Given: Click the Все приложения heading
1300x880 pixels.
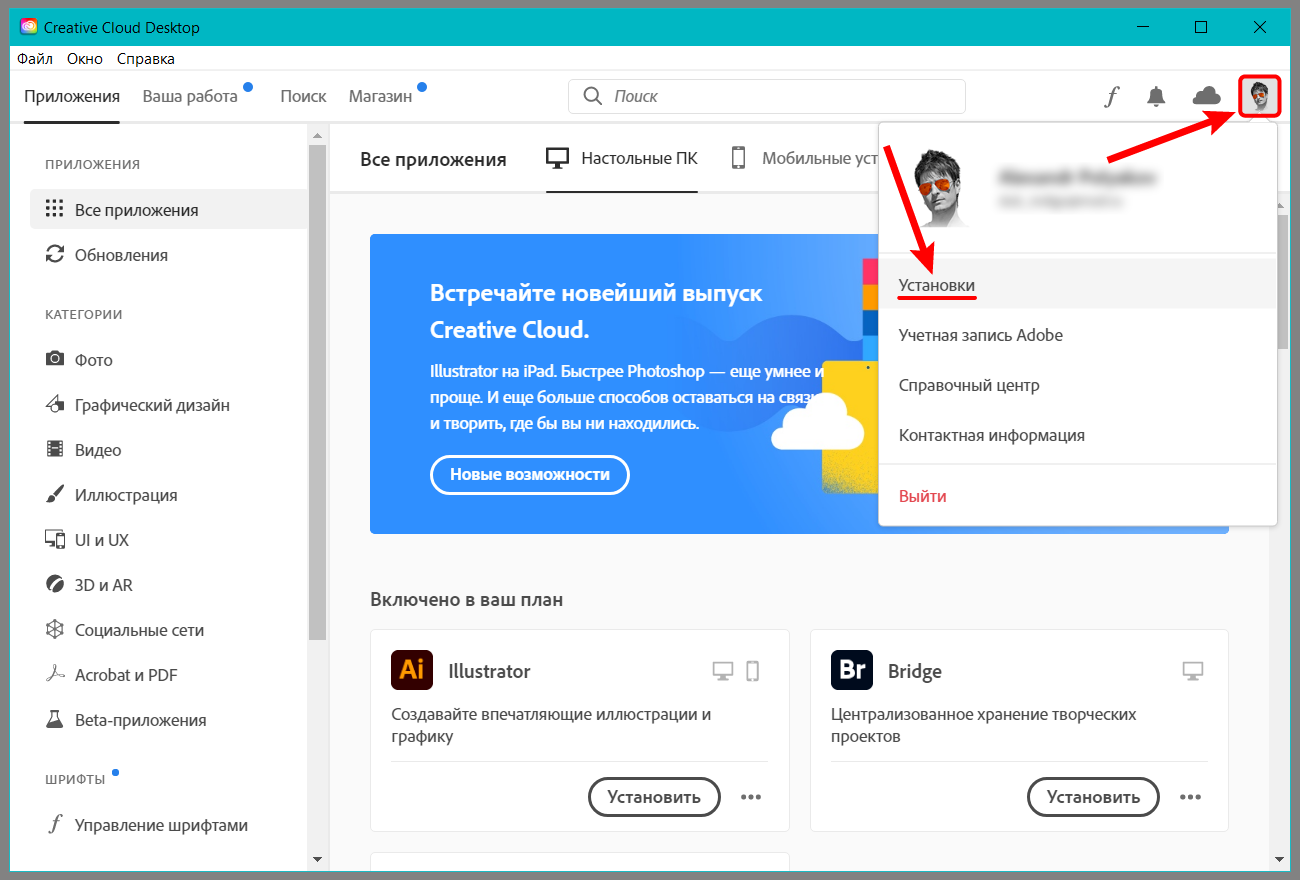Looking at the screenshot, I should click(433, 159).
